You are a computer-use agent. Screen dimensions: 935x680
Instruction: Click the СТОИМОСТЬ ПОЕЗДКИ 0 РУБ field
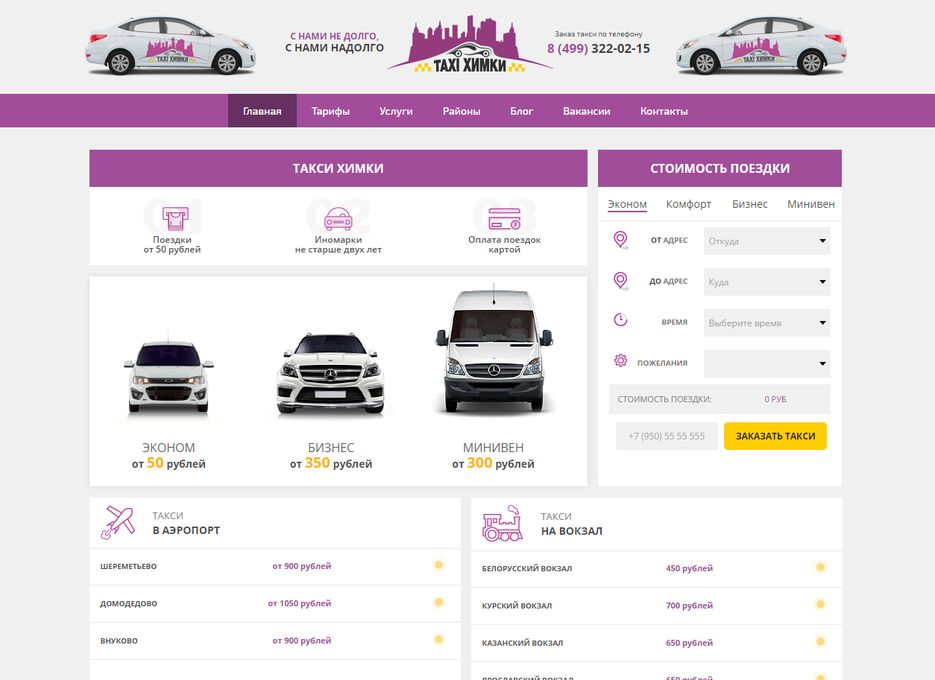click(x=720, y=399)
